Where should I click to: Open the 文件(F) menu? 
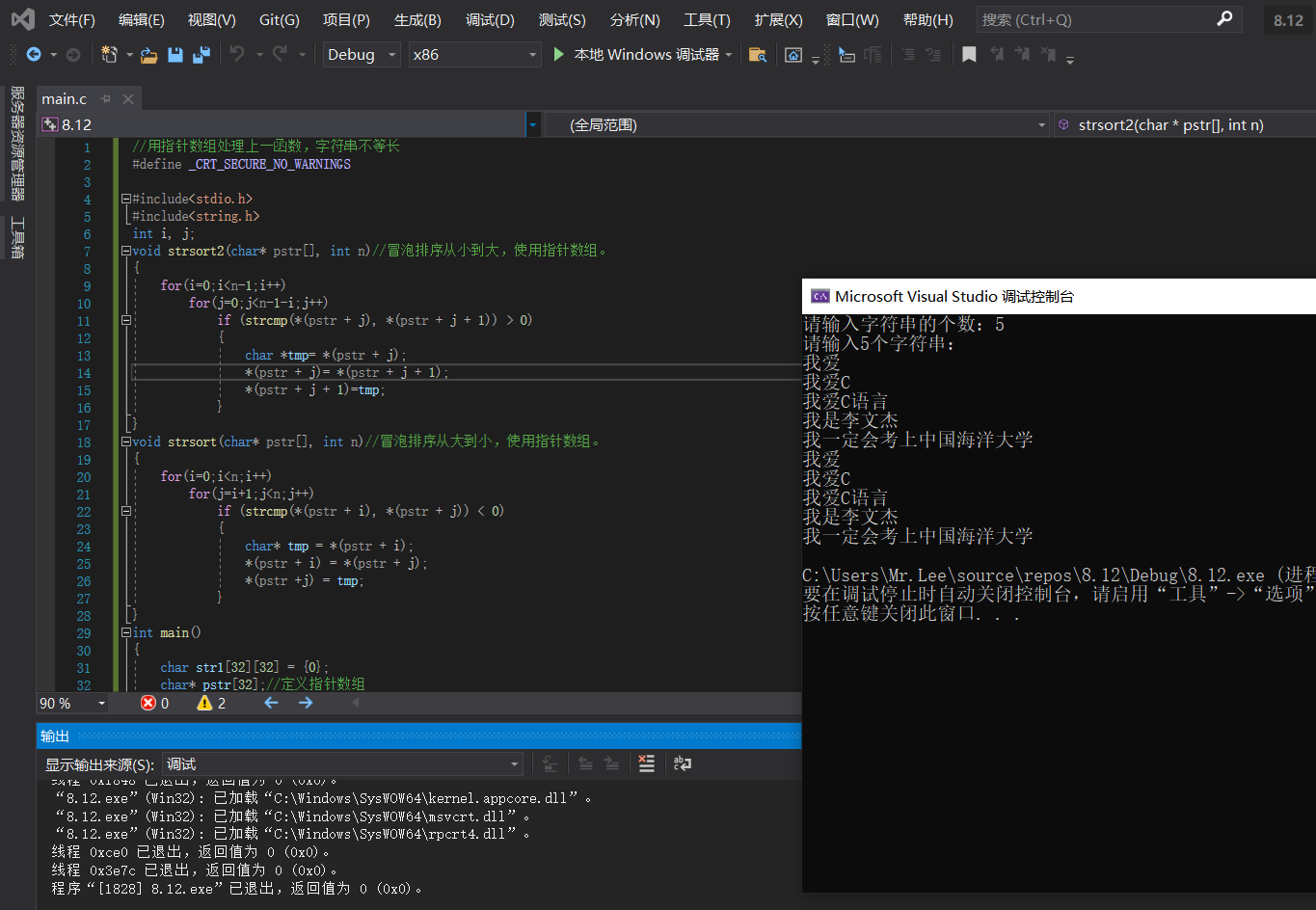[72, 19]
